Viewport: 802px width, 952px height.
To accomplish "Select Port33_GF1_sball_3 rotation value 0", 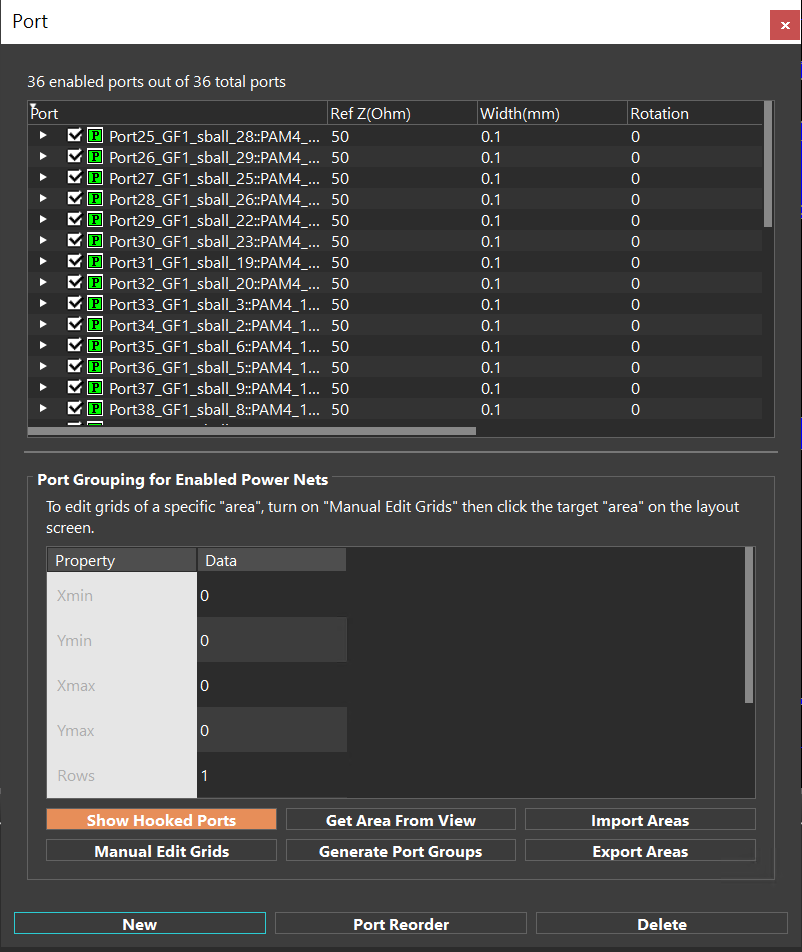I will (x=635, y=304).
